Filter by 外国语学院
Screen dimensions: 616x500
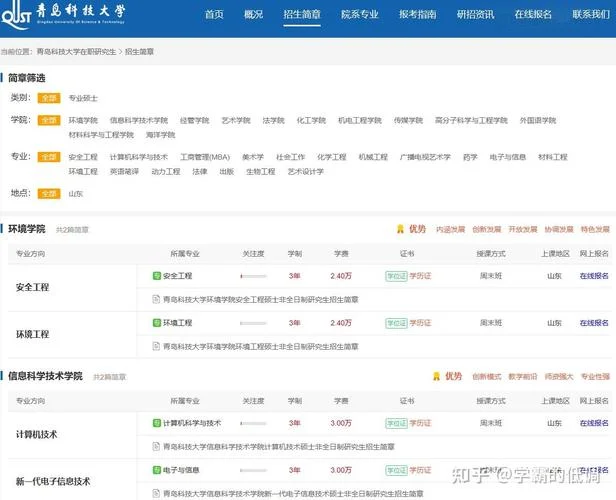tap(538, 120)
